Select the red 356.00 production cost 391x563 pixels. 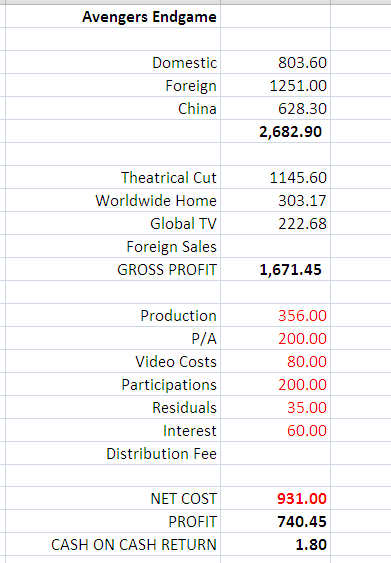pos(275,315)
